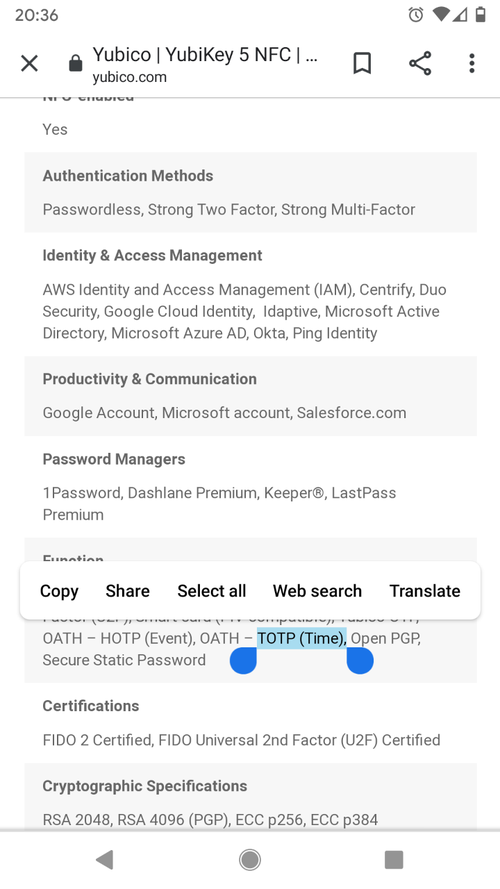The height and width of the screenshot is (889, 500).
Task: Tap the highlighted TOTP (Time) text
Action: click(x=302, y=638)
